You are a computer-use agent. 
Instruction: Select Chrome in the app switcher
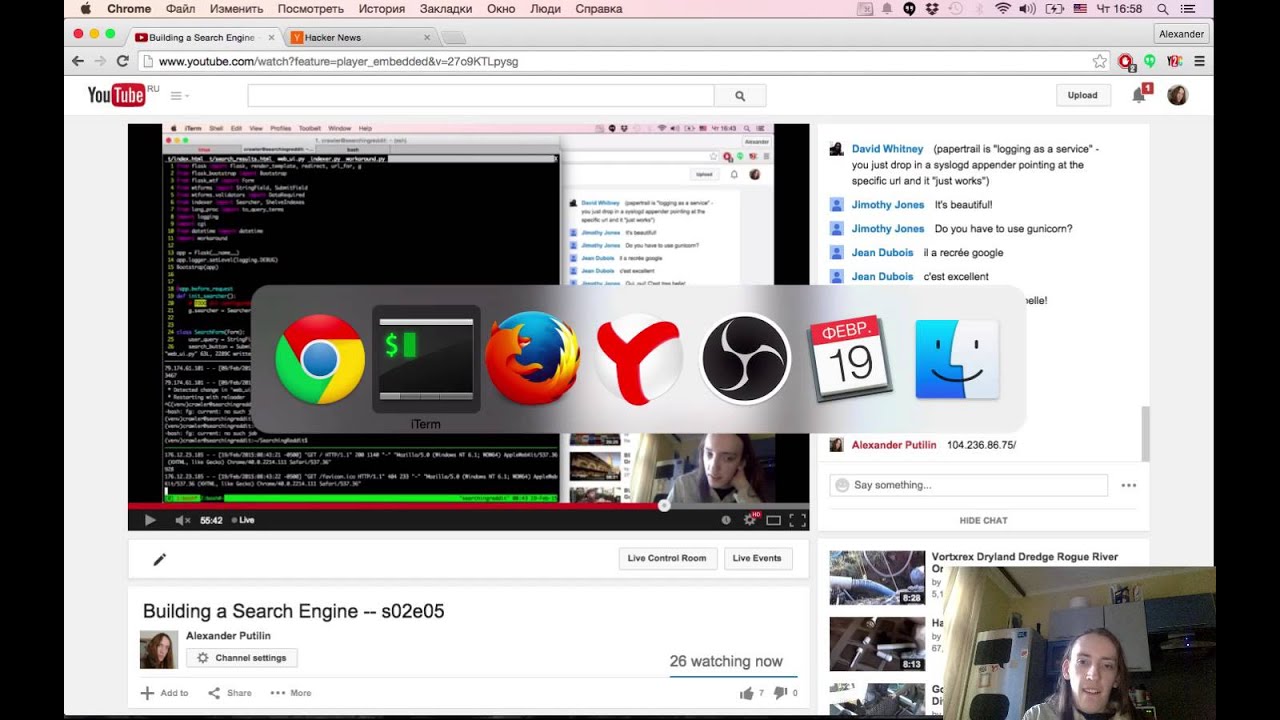(320, 359)
